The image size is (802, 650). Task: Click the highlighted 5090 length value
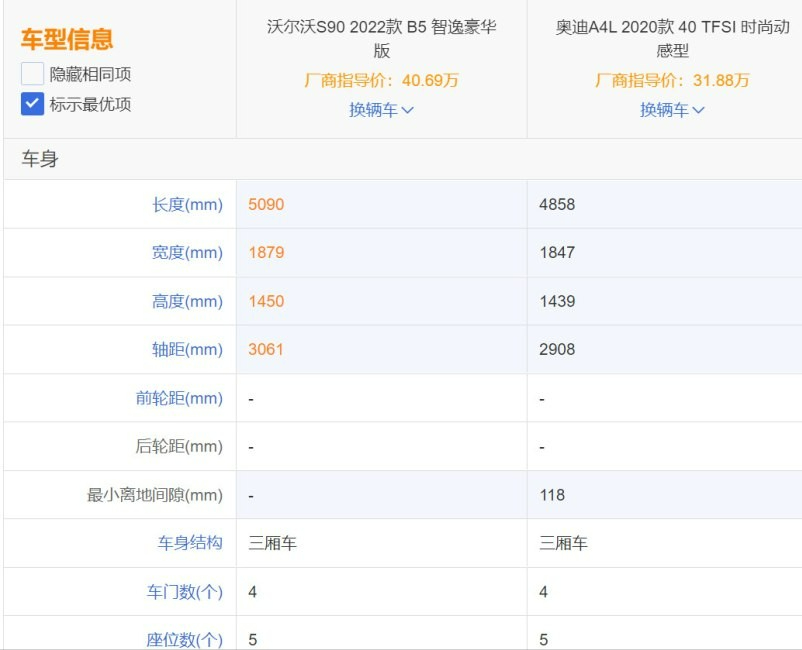click(266, 205)
